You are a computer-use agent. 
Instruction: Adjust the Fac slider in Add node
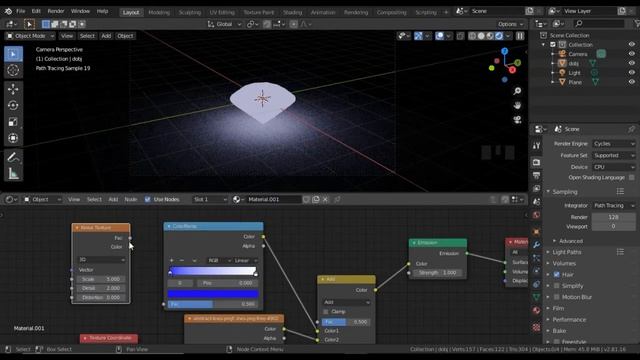point(347,322)
